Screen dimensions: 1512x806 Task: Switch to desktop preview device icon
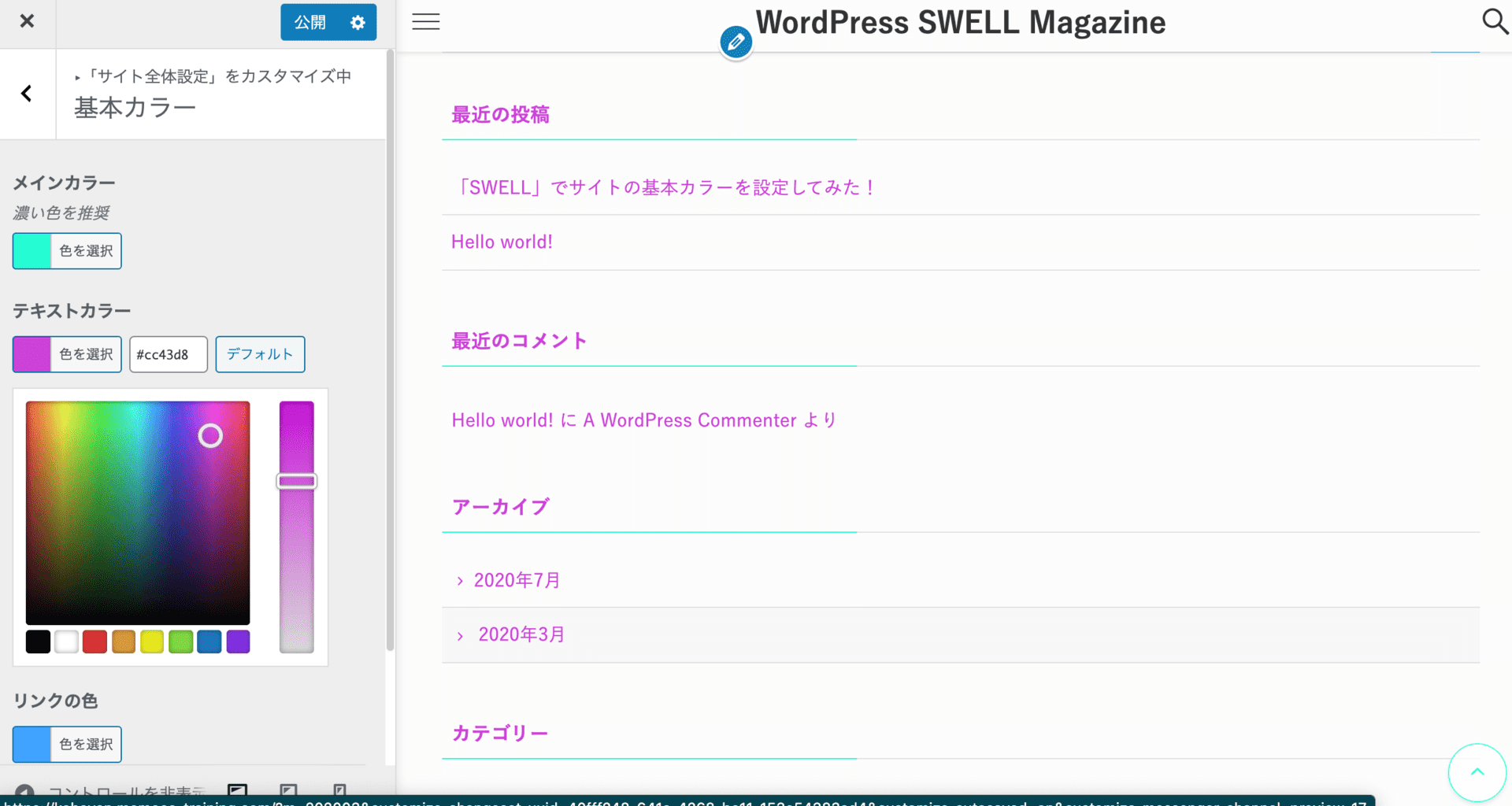(237, 790)
